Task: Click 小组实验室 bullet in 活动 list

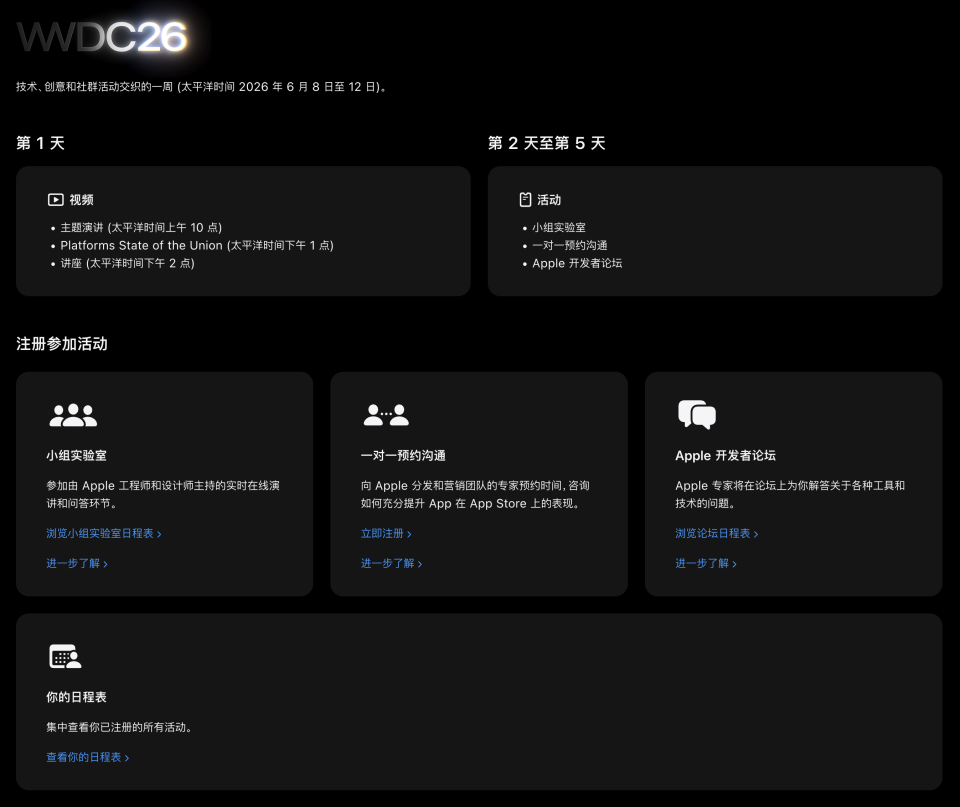Action: [x=559, y=228]
